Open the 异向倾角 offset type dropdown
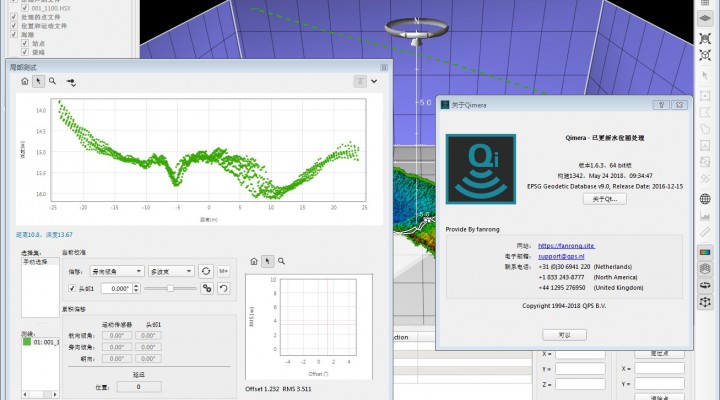The height and width of the screenshot is (400, 720). pos(116,271)
